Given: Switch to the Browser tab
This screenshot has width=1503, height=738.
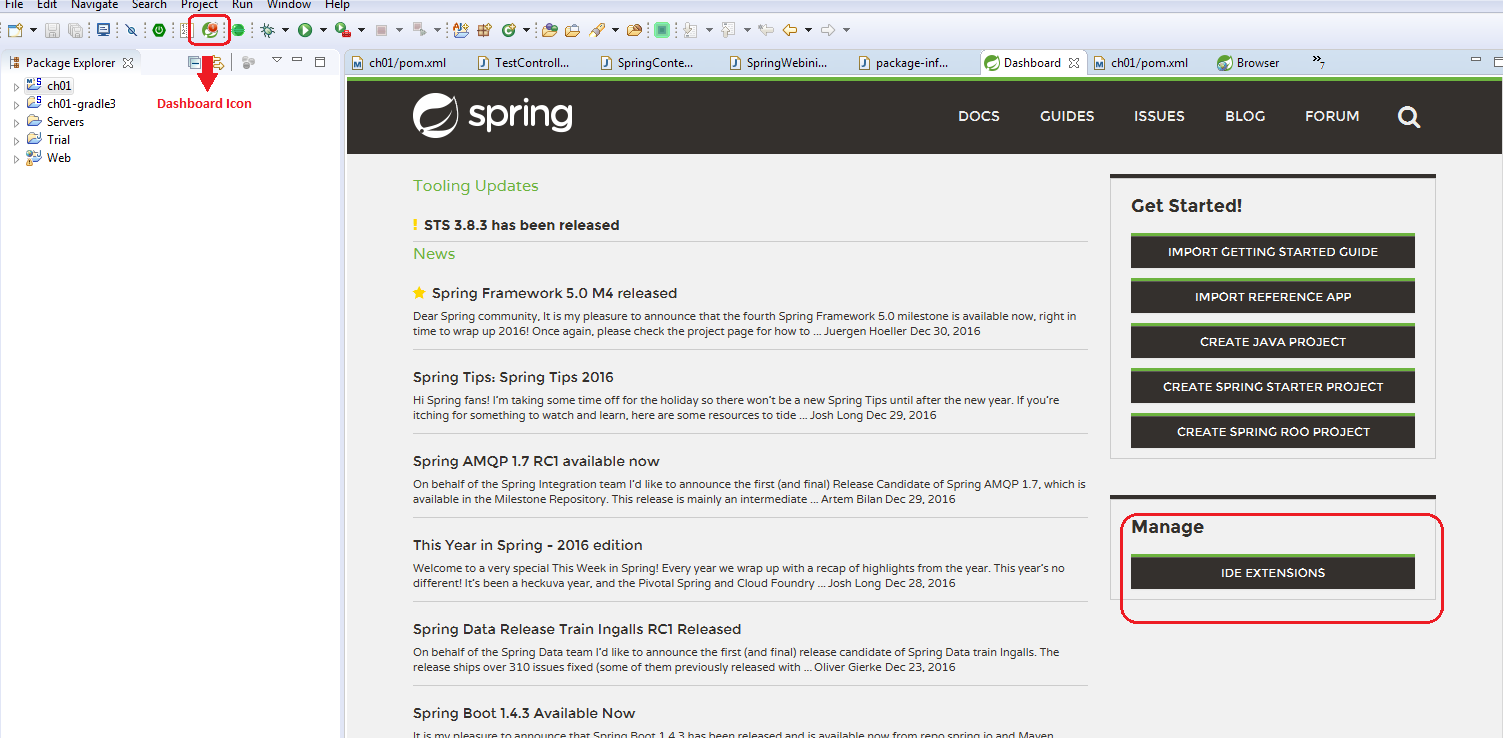Looking at the screenshot, I should click(x=1248, y=62).
